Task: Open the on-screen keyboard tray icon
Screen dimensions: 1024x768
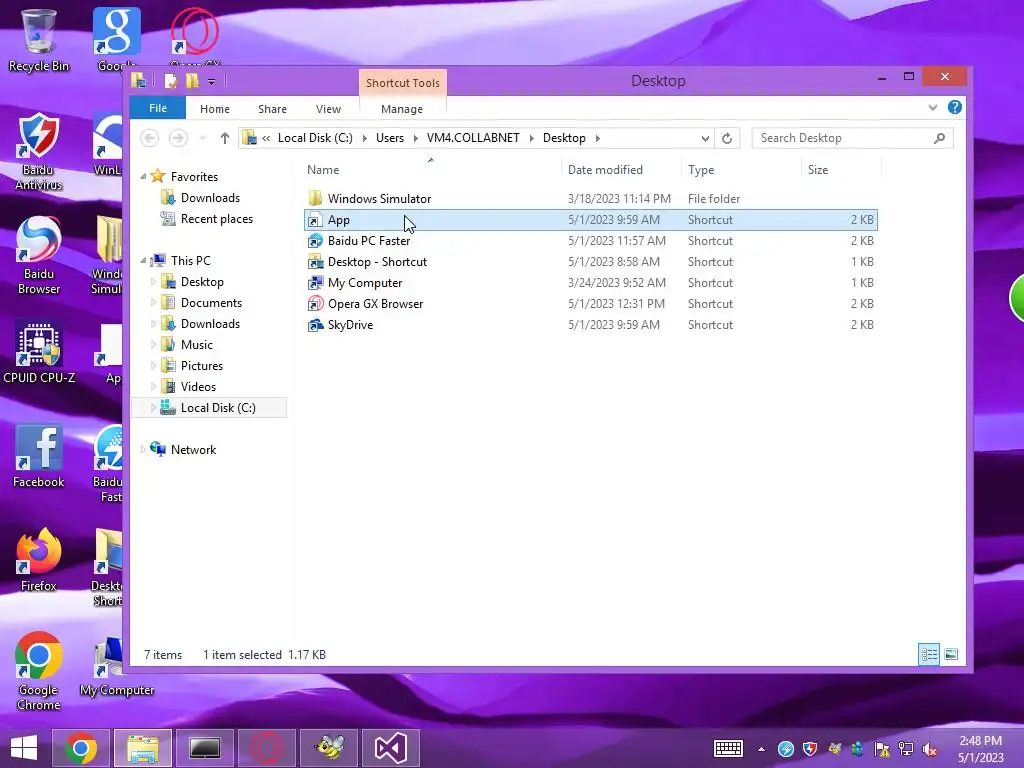Action: pyautogui.click(x=728, y=748)
